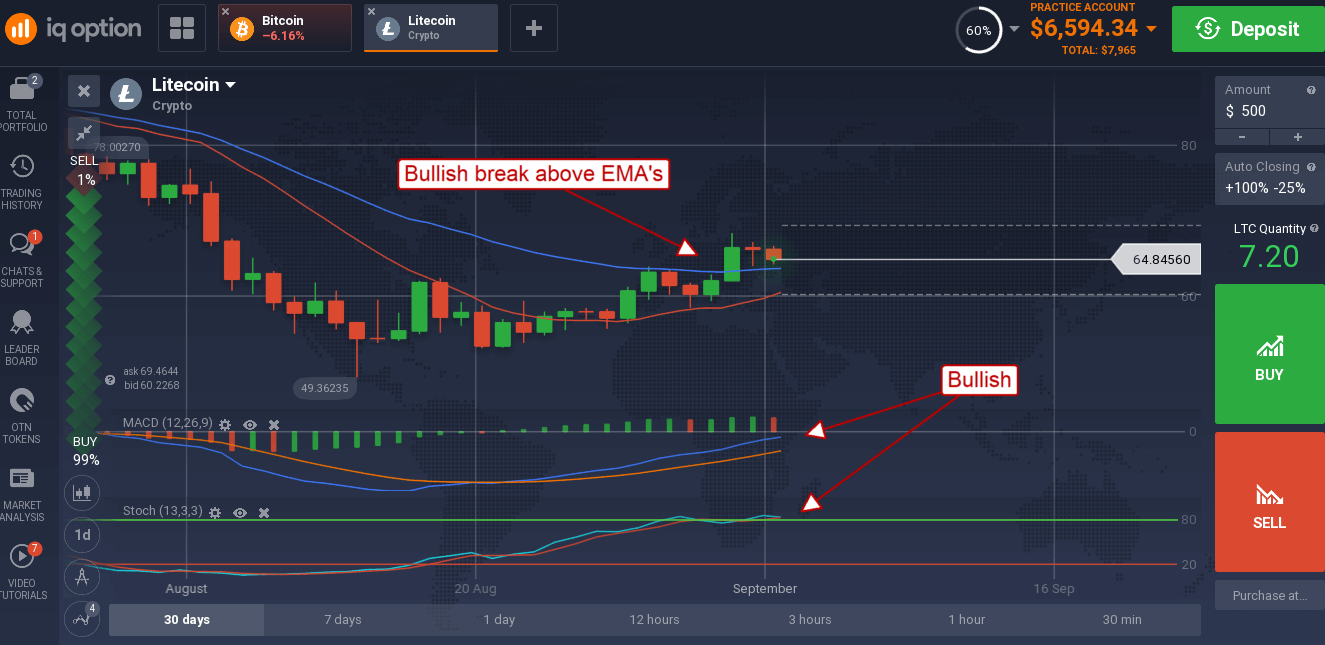The width and height of the screenshot is (1325, 645).
Task: Select the 1 day time range
Action: pos(499,619)
